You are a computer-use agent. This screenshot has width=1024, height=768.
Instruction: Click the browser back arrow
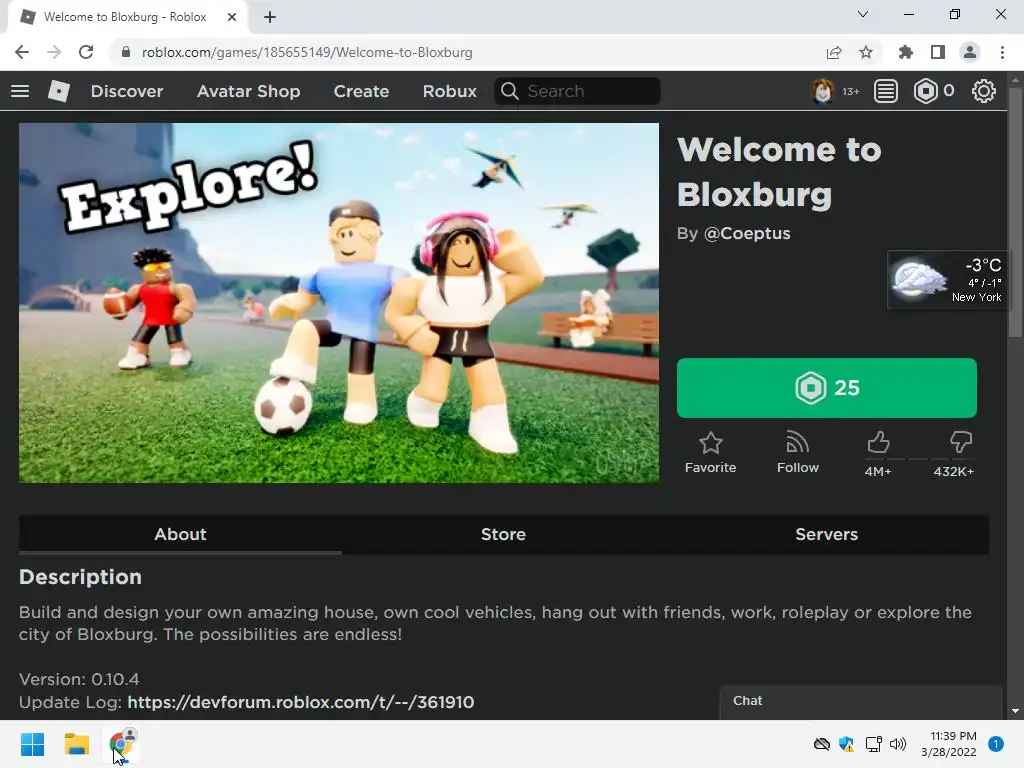click(x=22, y=52)
